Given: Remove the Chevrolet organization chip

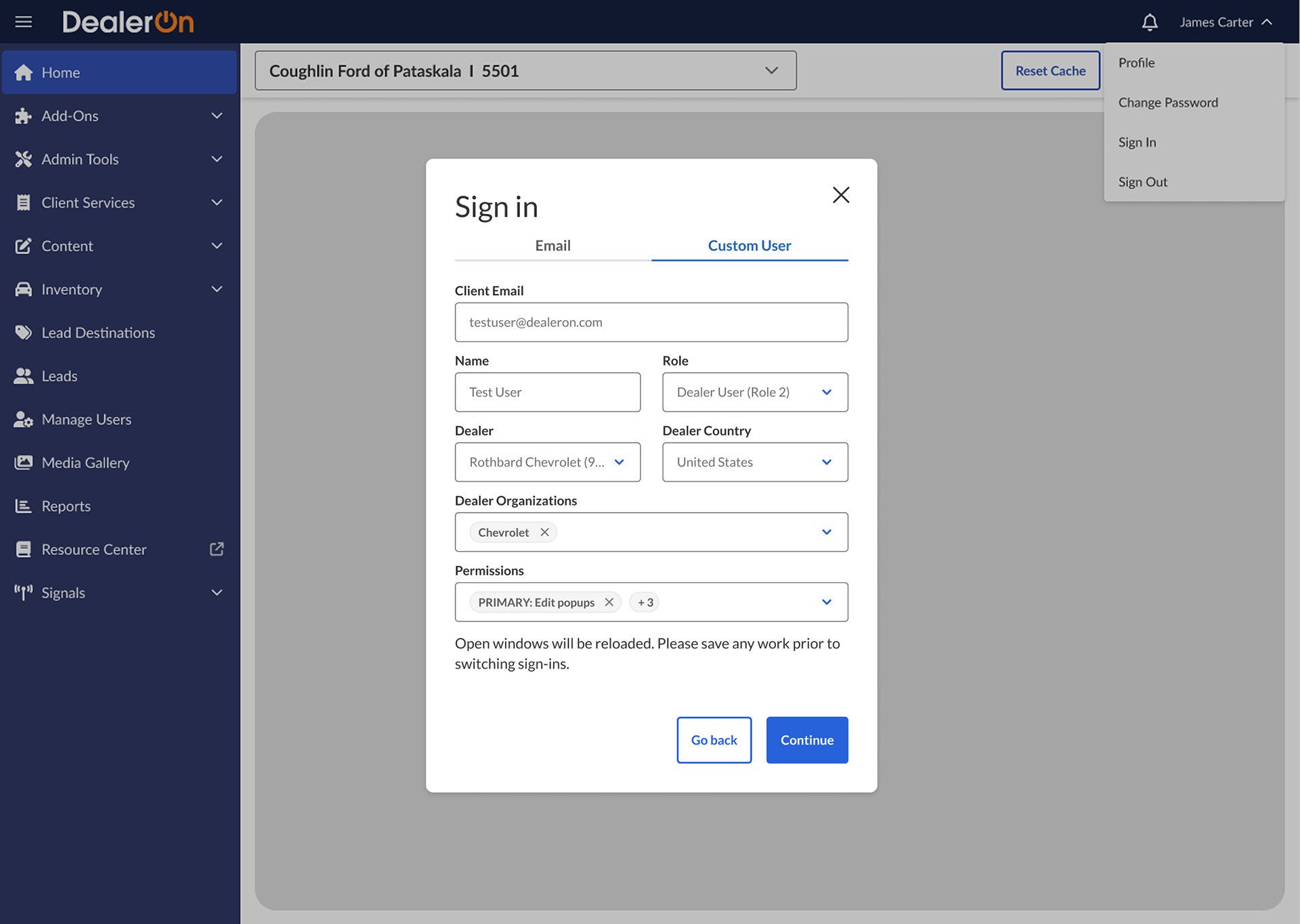Looking at the screenshot, I should click(544, 532).
